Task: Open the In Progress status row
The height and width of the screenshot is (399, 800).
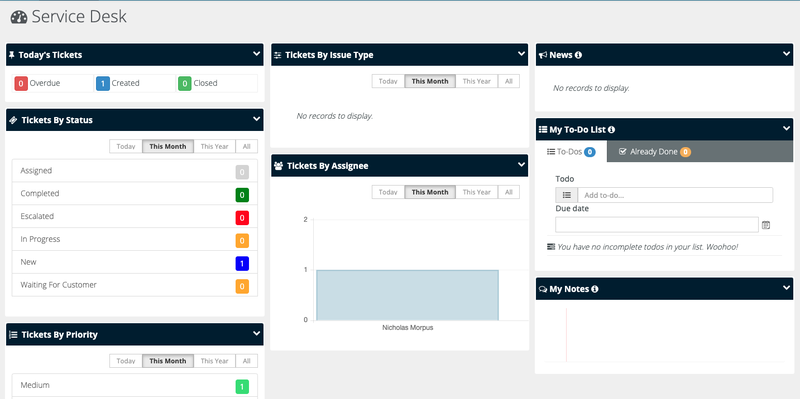Action: tap(135, 239)
